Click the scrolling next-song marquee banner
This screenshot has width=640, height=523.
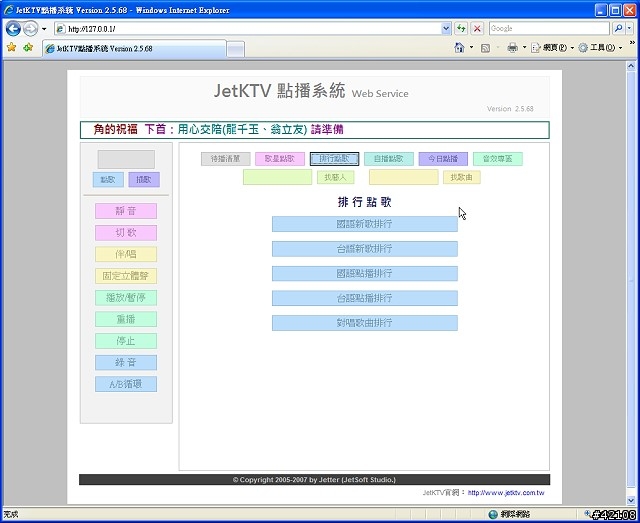click(315, 130)
